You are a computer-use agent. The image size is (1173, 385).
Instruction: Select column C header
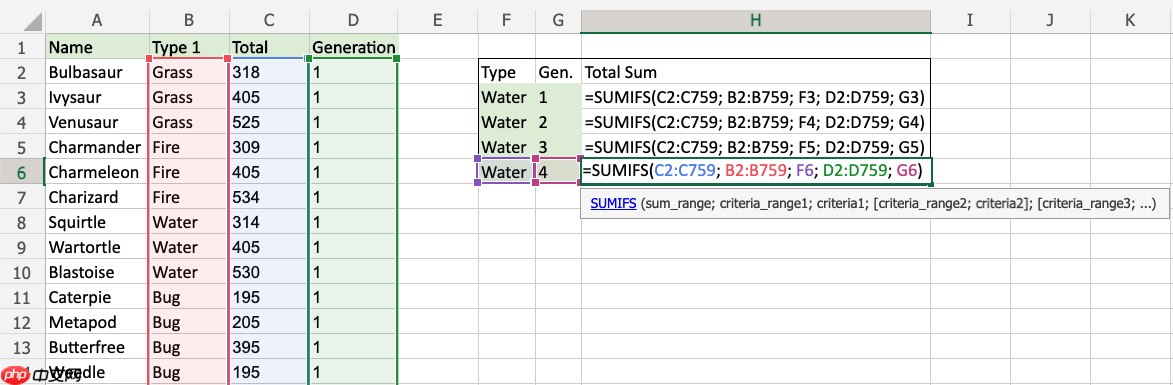click(269, 21)
